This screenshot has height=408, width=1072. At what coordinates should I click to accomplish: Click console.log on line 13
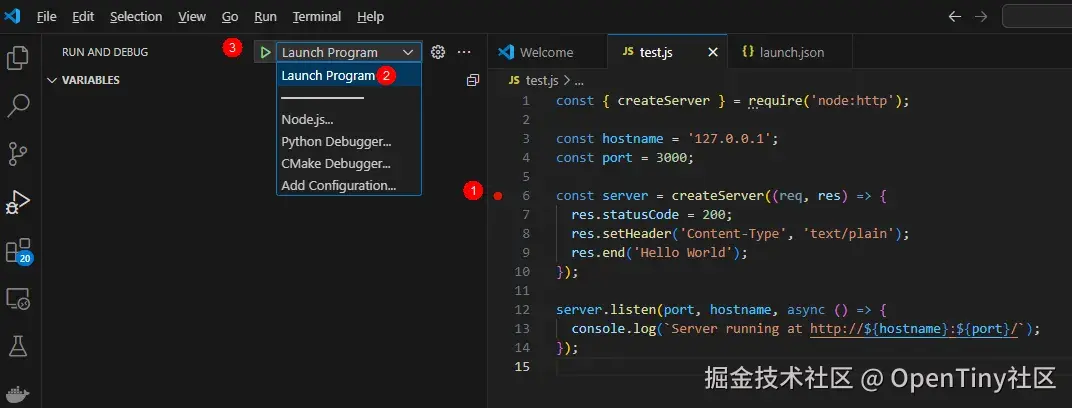[614, 329]
